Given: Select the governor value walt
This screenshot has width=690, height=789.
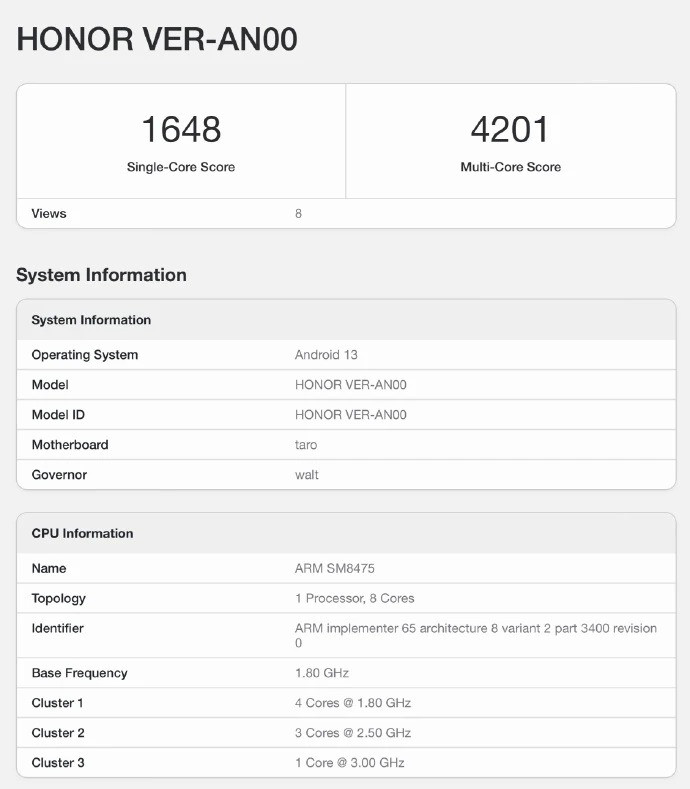Looking at the screenshot, I should pos(307,475).
